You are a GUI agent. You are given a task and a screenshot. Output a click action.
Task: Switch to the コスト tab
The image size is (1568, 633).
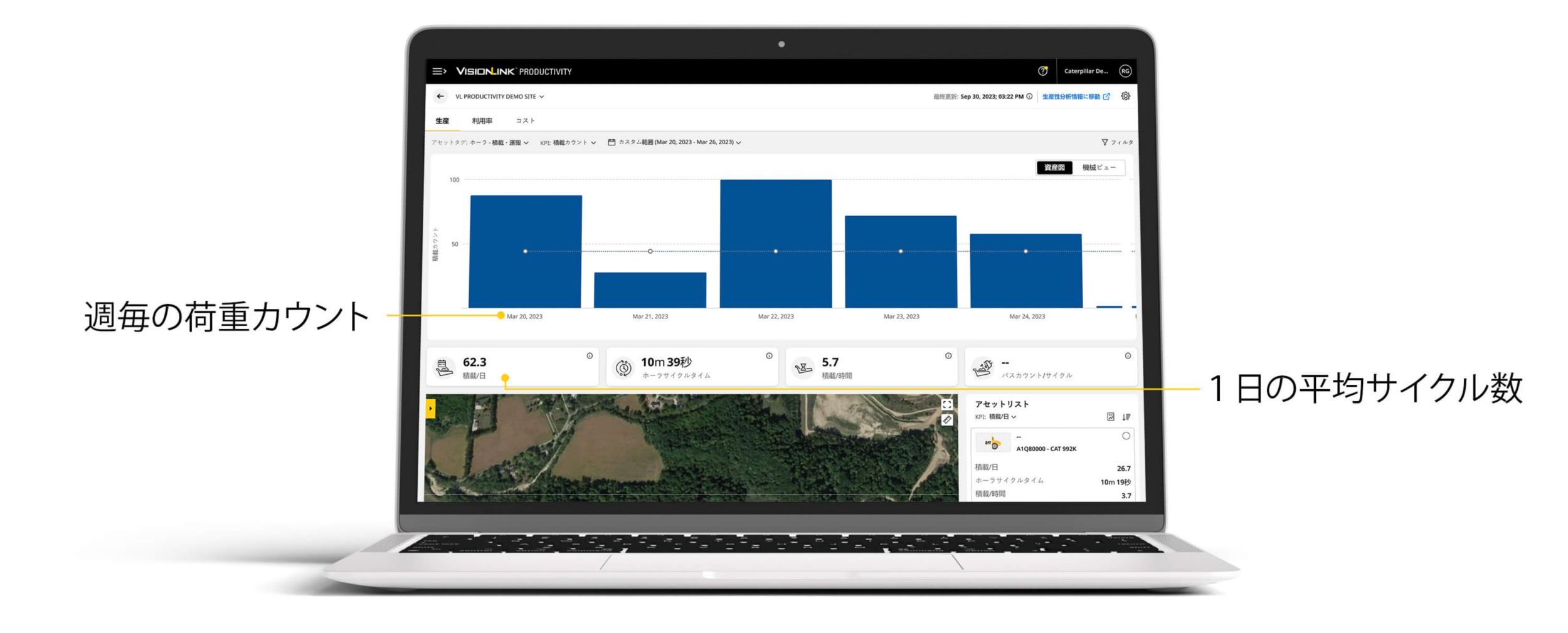coord(525,121)
